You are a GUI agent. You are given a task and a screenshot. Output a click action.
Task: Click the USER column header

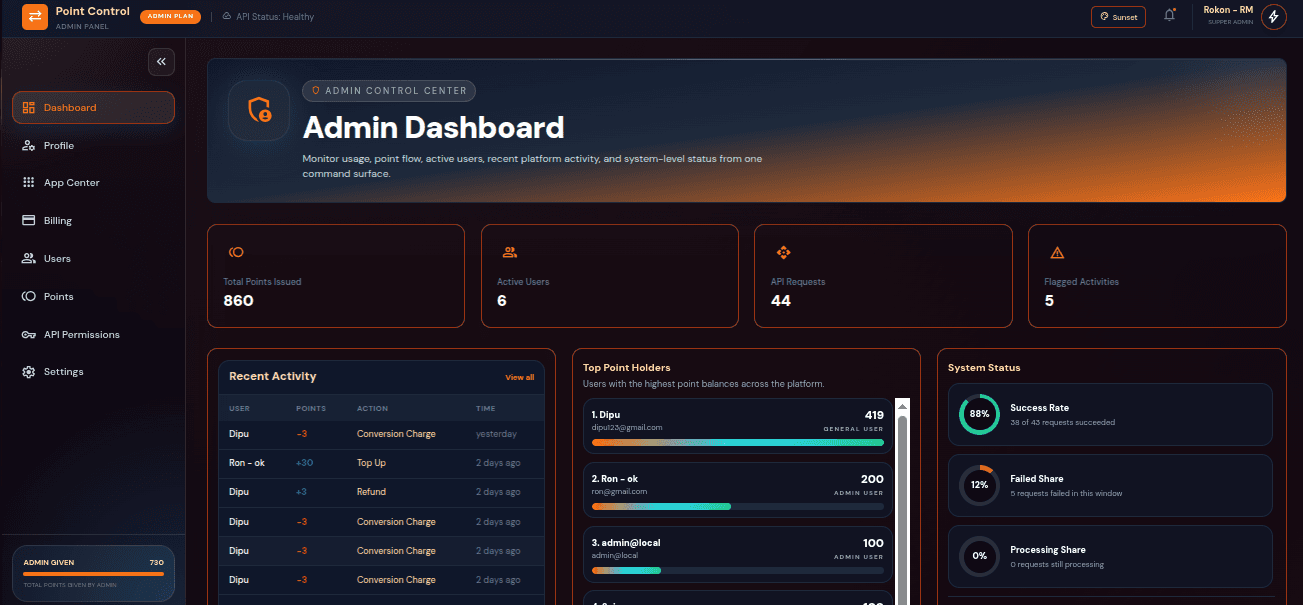tap(240, 409)
